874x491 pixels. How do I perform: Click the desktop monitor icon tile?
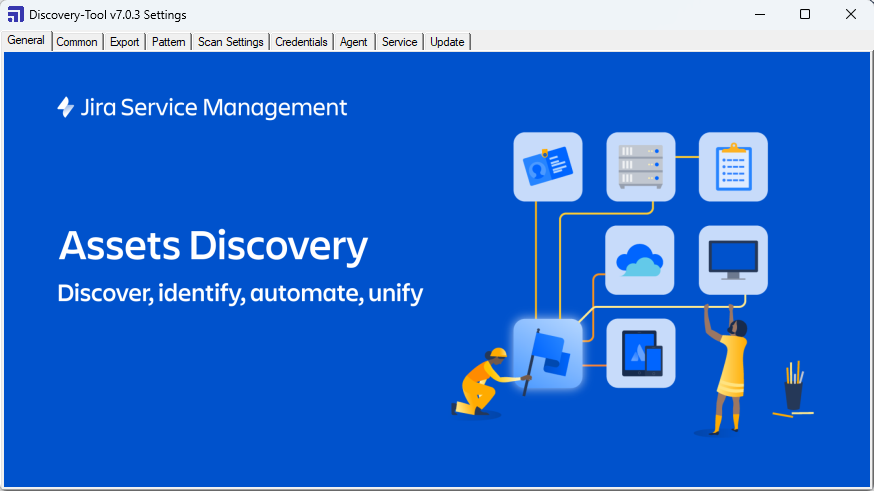pos(733,259)
